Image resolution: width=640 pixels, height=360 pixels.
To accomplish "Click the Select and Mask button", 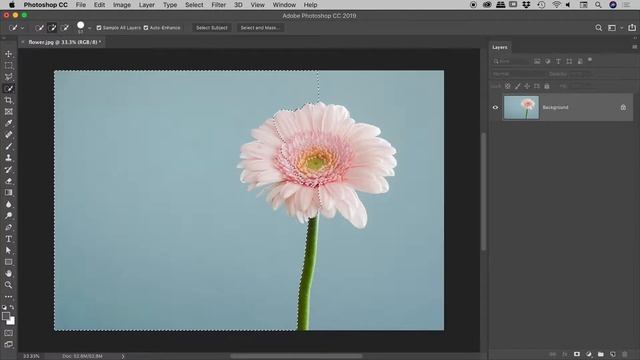I will [260, 28].
